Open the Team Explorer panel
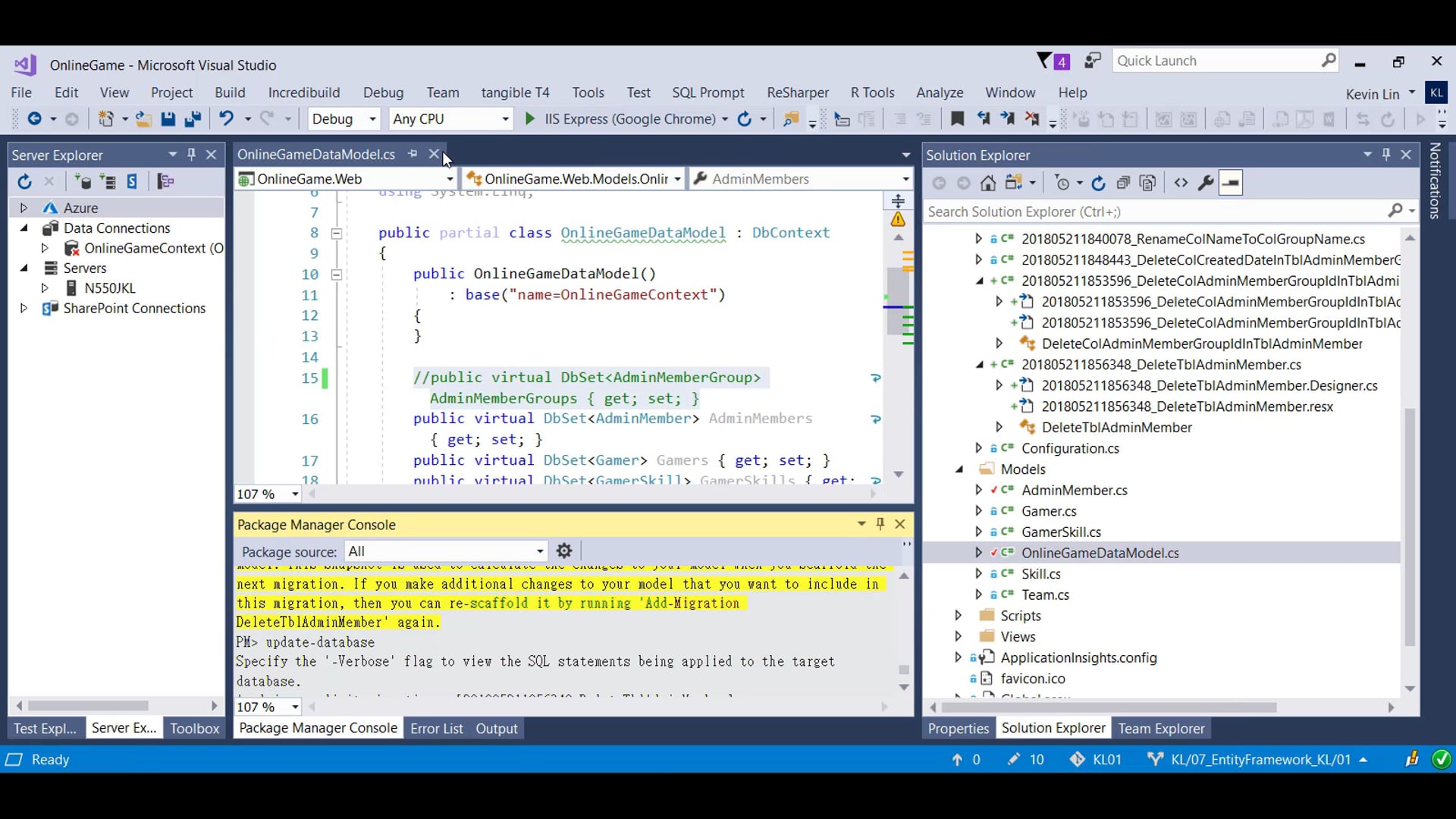Screen dimensions: 1456x819 point(1162,728)
